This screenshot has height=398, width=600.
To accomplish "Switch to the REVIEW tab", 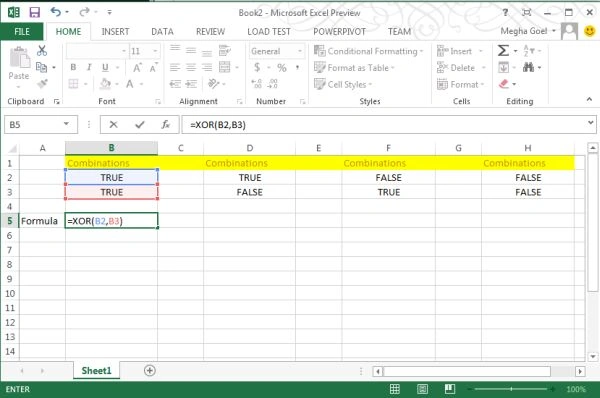I will [210, 31].
